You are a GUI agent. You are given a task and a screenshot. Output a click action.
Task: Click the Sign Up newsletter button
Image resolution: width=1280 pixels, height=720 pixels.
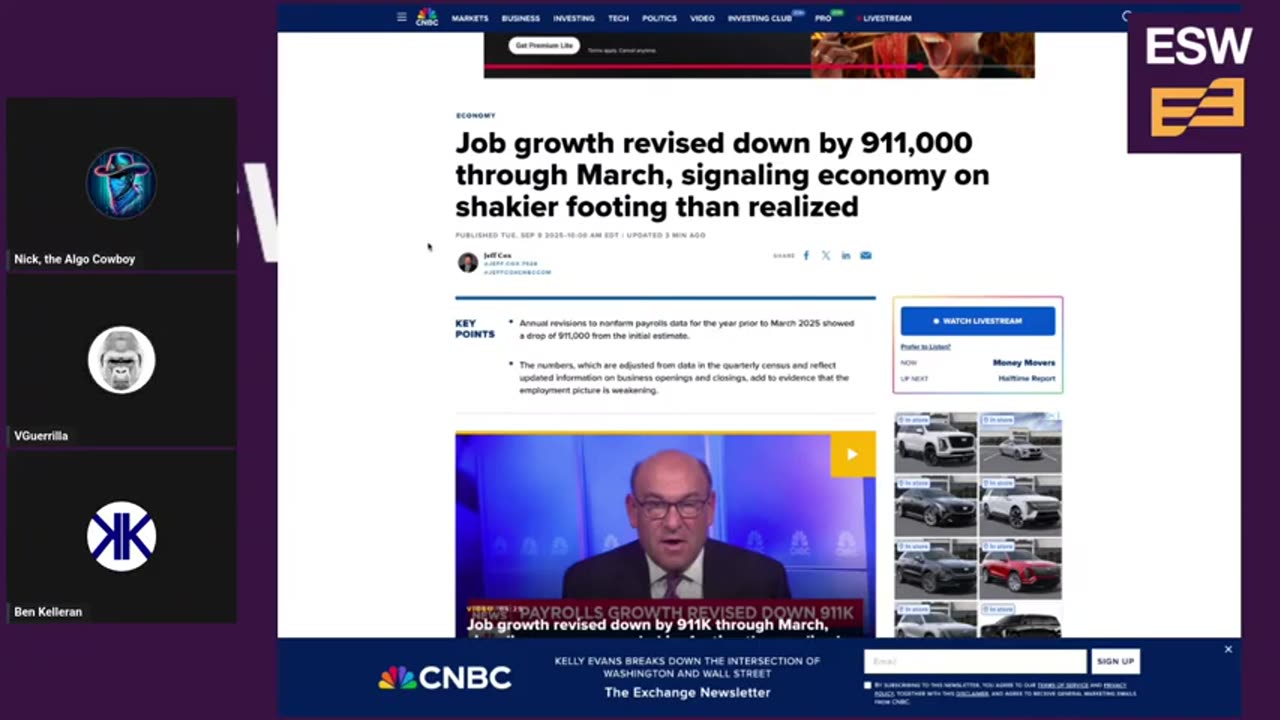(1115, 661)
